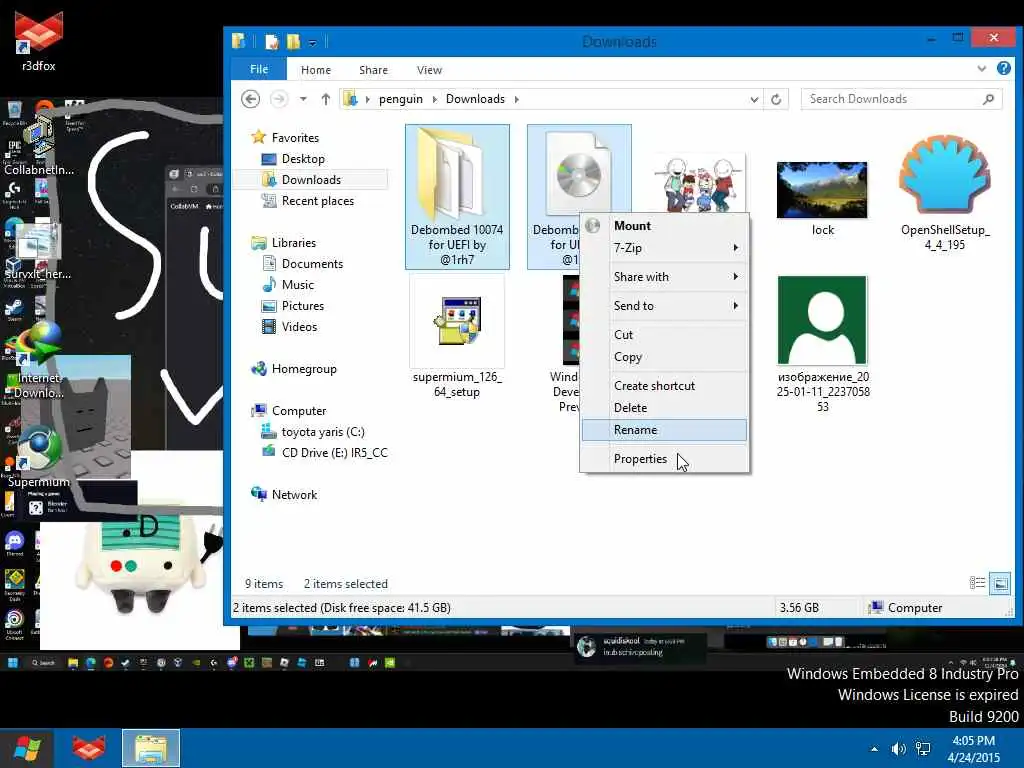Select Recent places in navigation pane

[308, 201]
